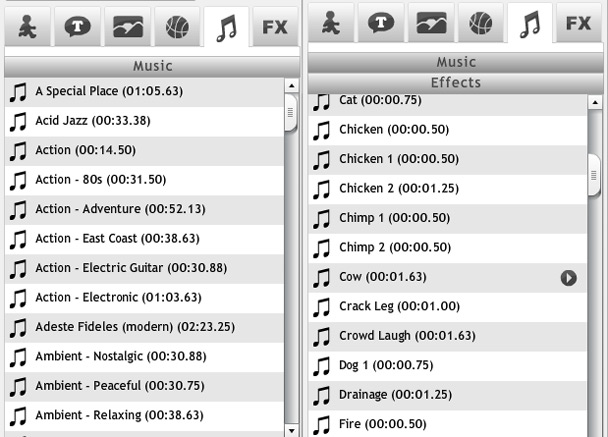
Task: Open the basketball Props tab in right panel
Action: [x=481, y=23]
